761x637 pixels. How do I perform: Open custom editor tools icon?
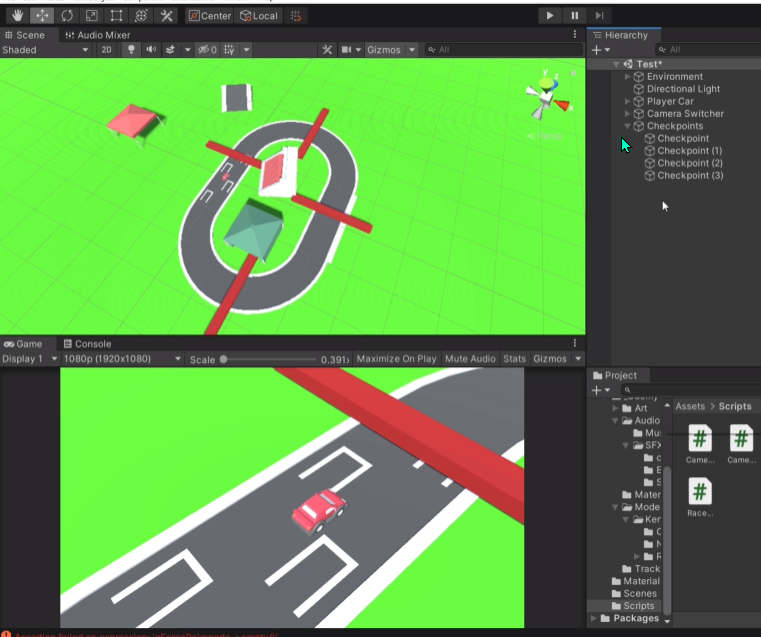tap(166, 16)
